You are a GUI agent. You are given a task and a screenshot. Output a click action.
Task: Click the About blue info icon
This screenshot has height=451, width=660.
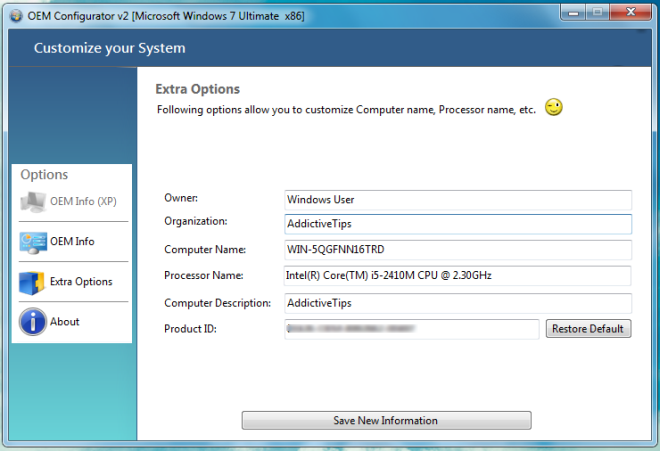32,322
